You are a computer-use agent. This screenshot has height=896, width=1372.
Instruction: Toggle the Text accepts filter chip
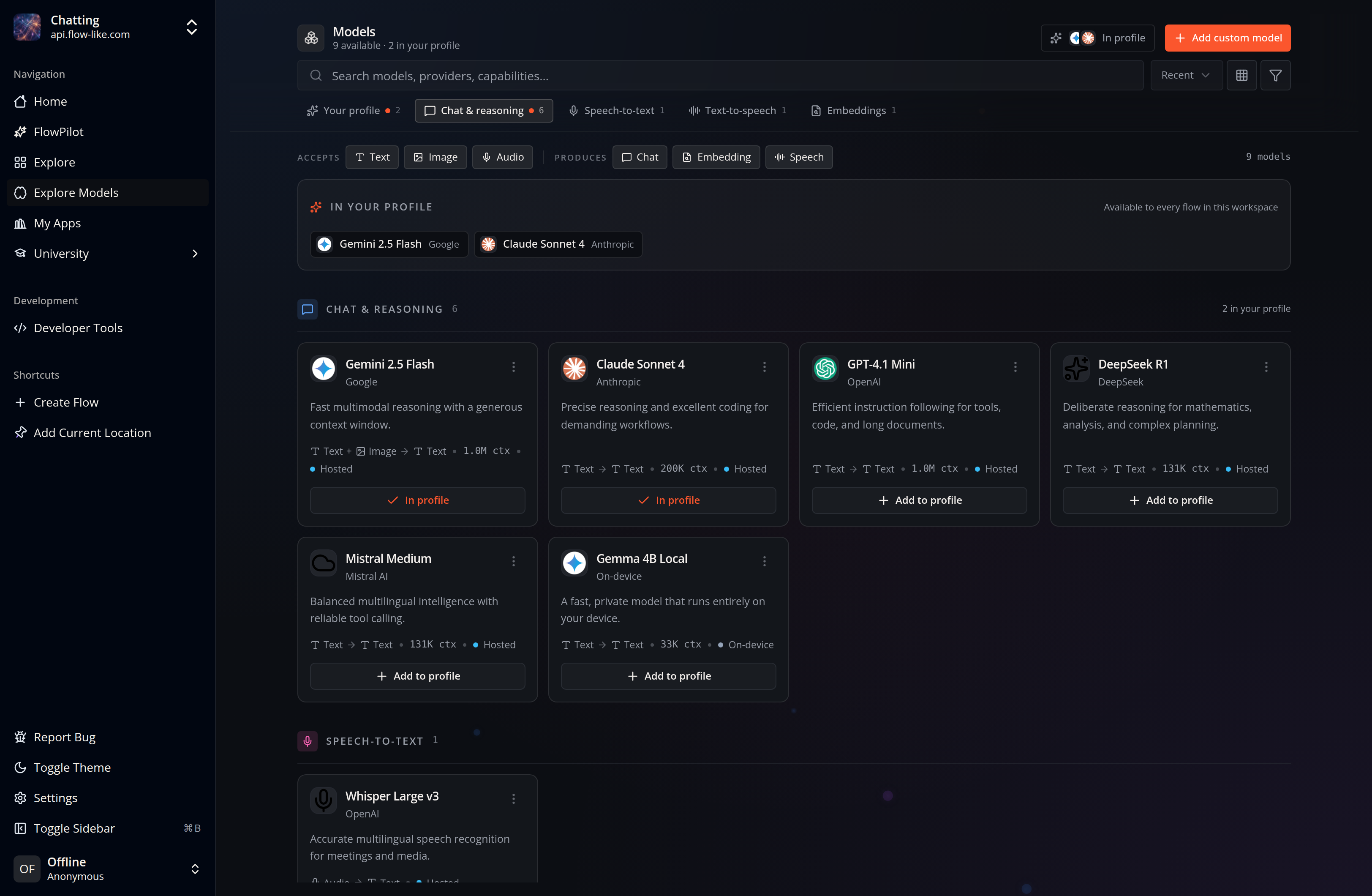372,157
